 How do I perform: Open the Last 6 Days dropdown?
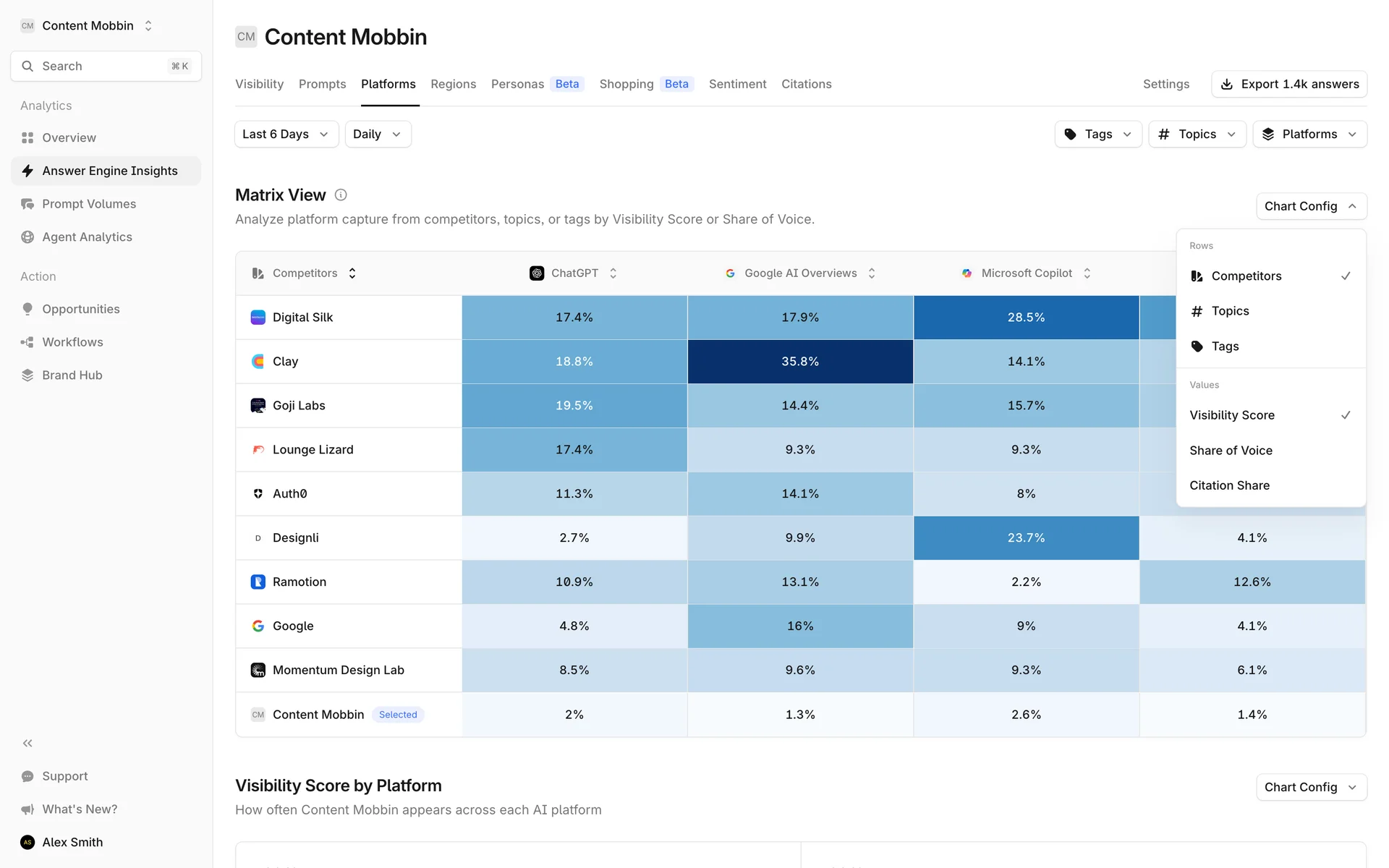[x=286, y=134]
